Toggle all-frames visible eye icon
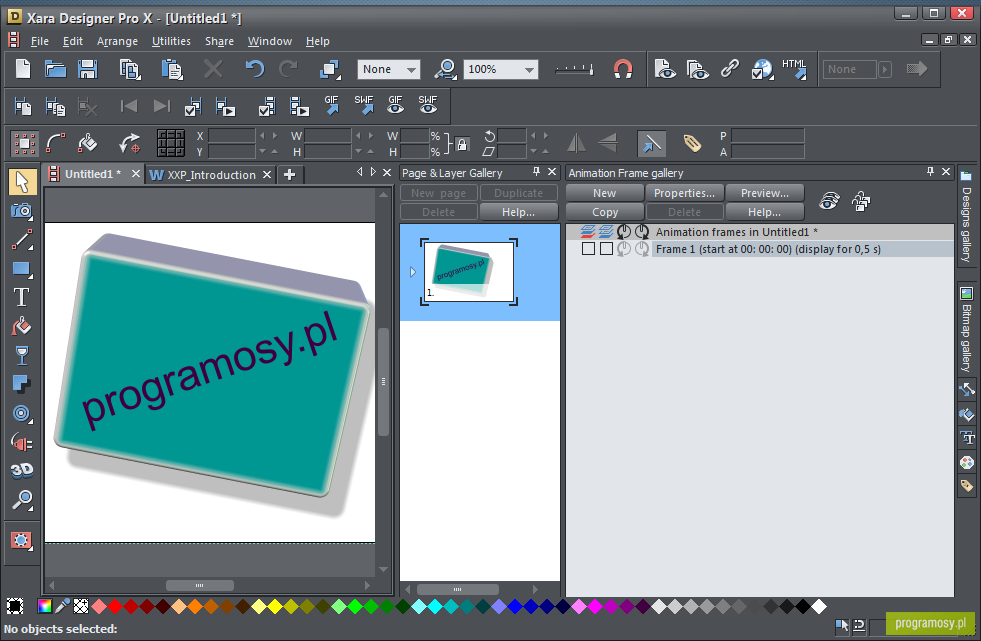 coord(830,201)
